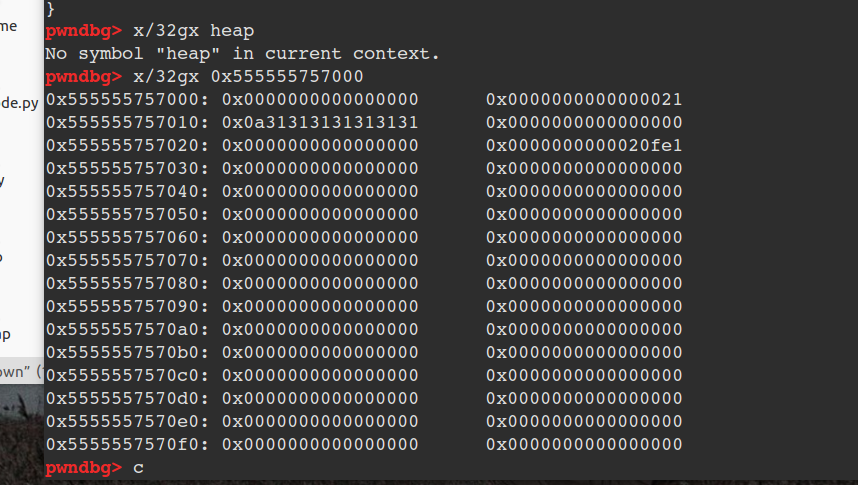Click the value 0x0a31313131313131

320,123
